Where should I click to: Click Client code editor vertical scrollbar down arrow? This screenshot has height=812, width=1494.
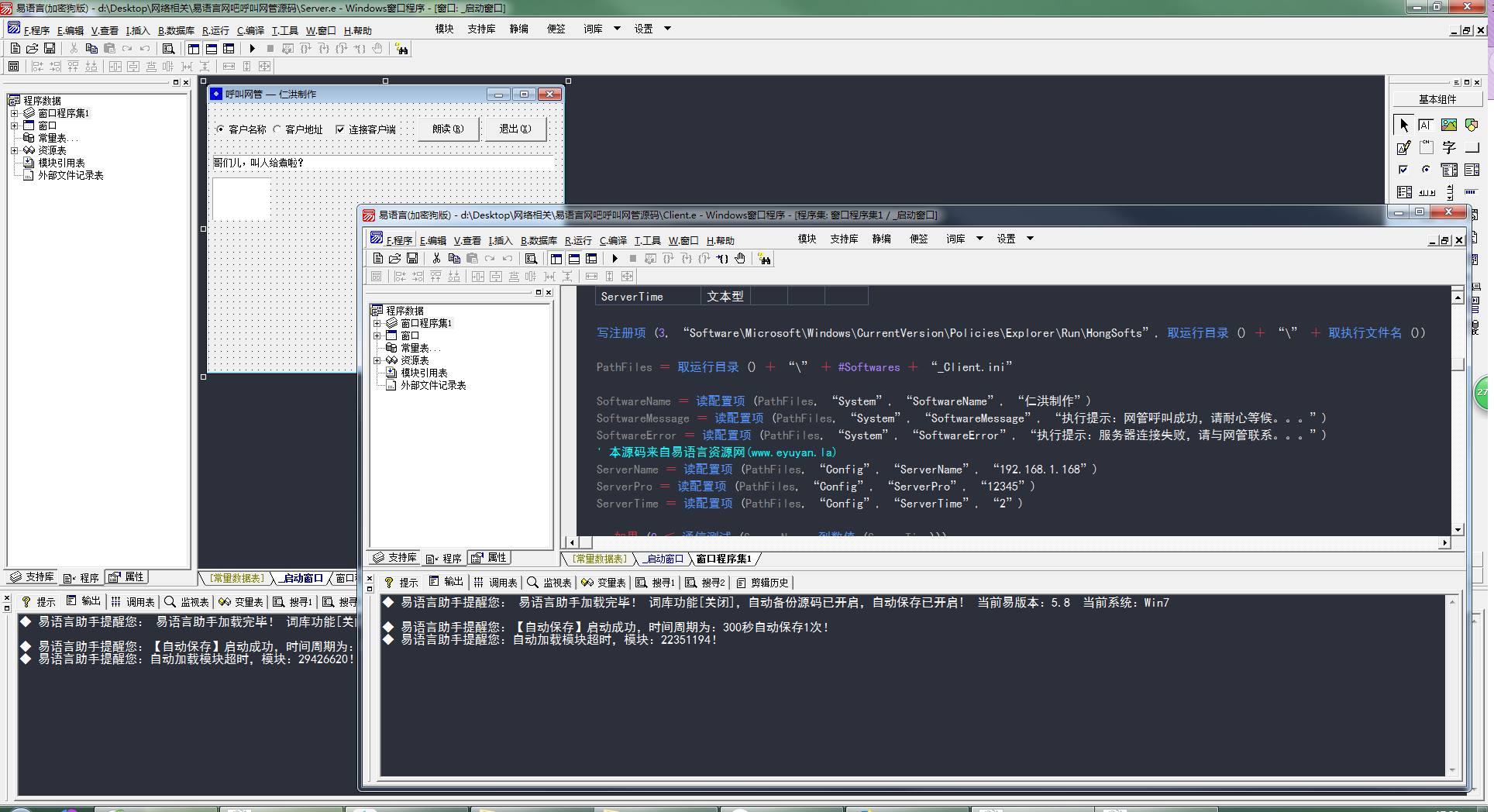point(1458,530)
